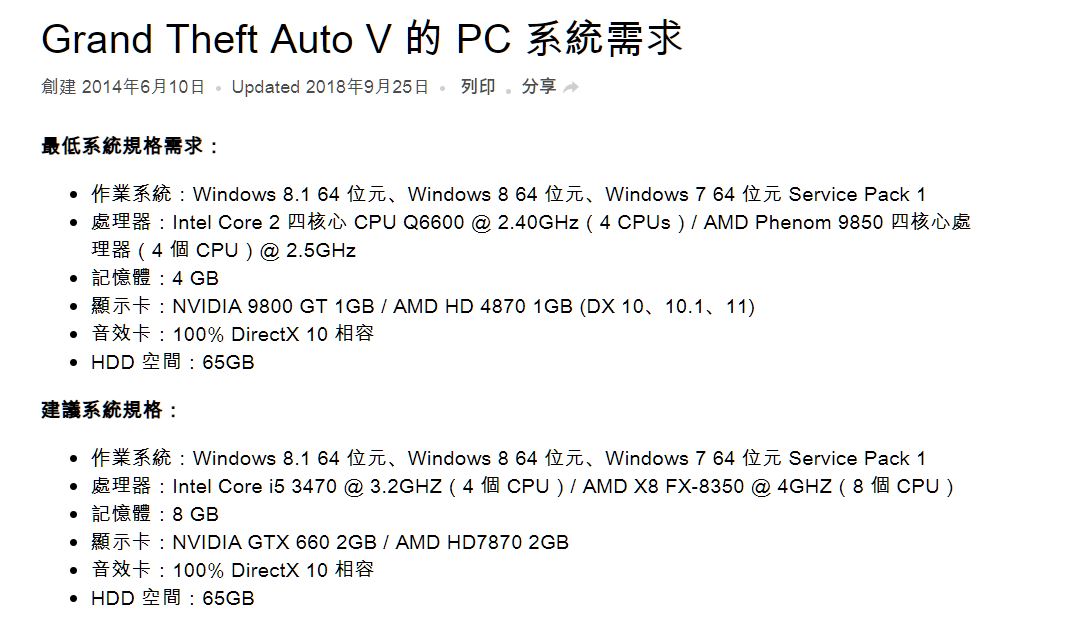This screenshot has width=1085, height=625.
Task: Click the 記憶體 4 GB entry
Action: 155,278
